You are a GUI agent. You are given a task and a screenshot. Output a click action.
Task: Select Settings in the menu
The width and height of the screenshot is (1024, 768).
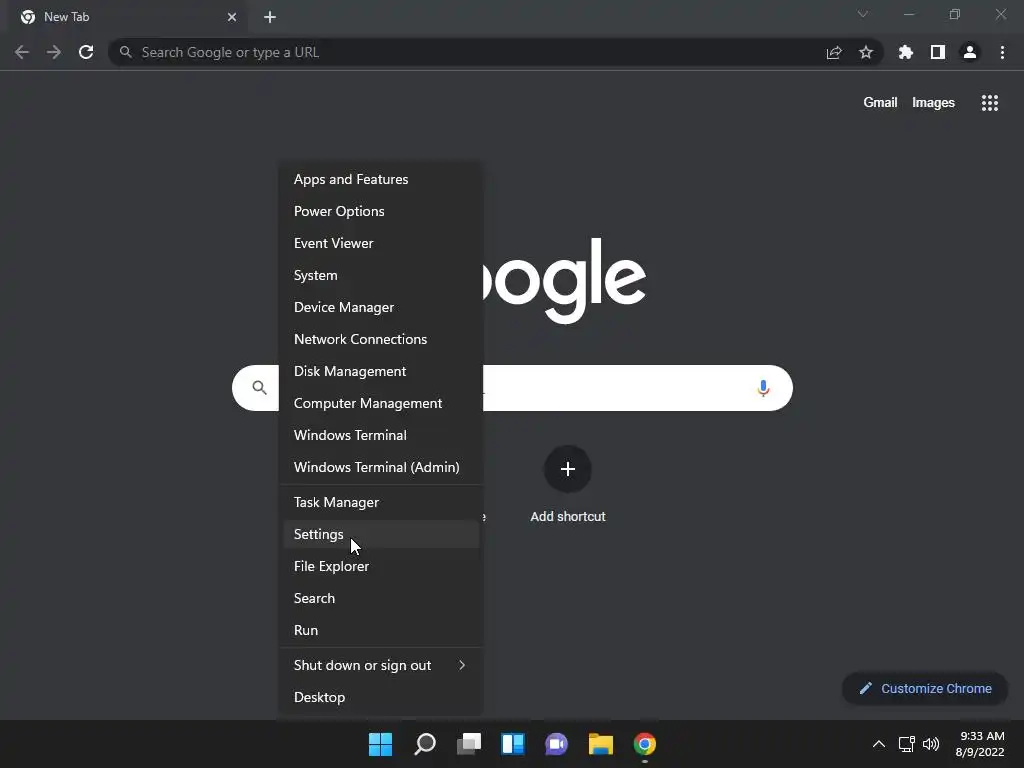pyautogui.click(x=381, y=534)
